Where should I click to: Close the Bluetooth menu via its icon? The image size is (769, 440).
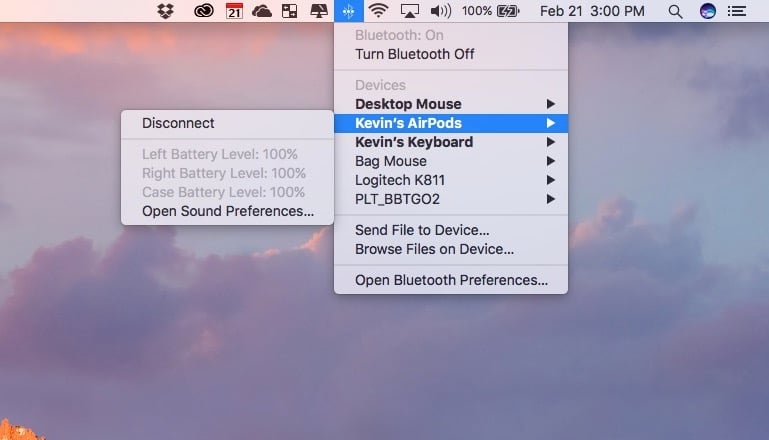(x=349, y=11)
